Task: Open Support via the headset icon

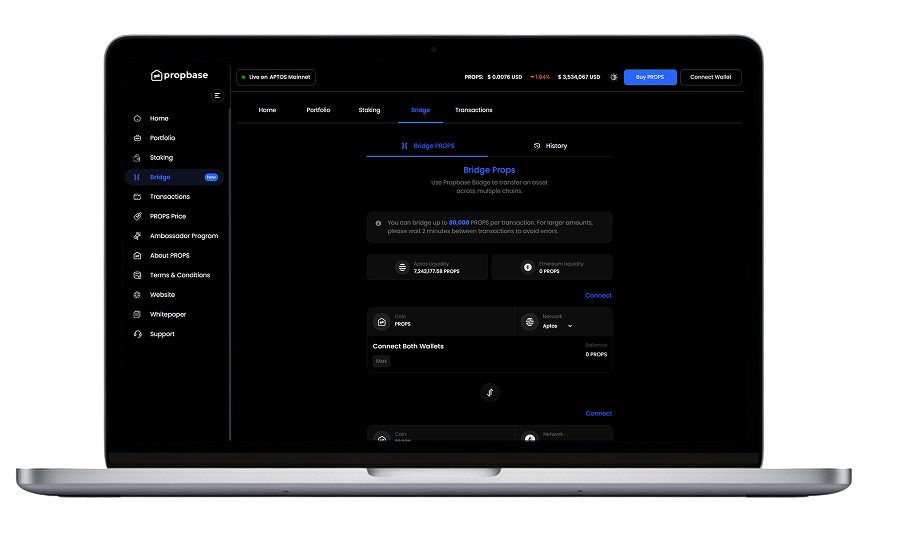Action: click(137, 334)
